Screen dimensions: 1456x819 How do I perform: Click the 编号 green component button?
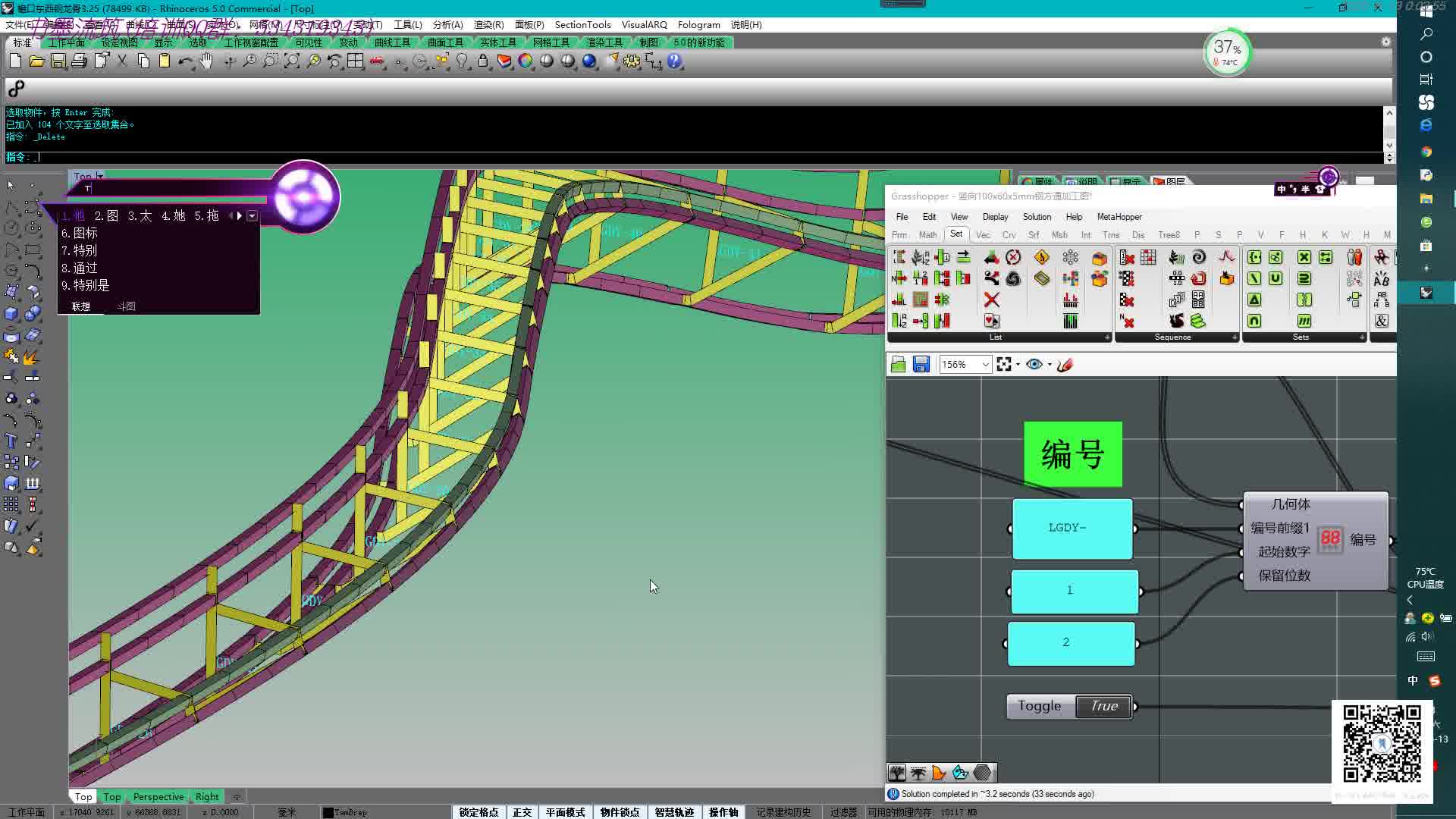click(1073, 453)
